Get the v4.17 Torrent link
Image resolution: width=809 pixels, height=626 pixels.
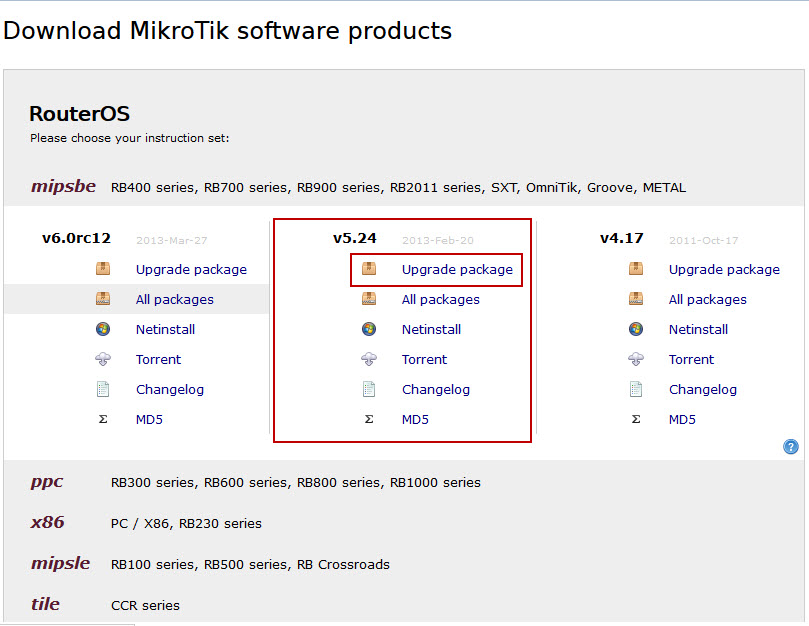point(691,359)
